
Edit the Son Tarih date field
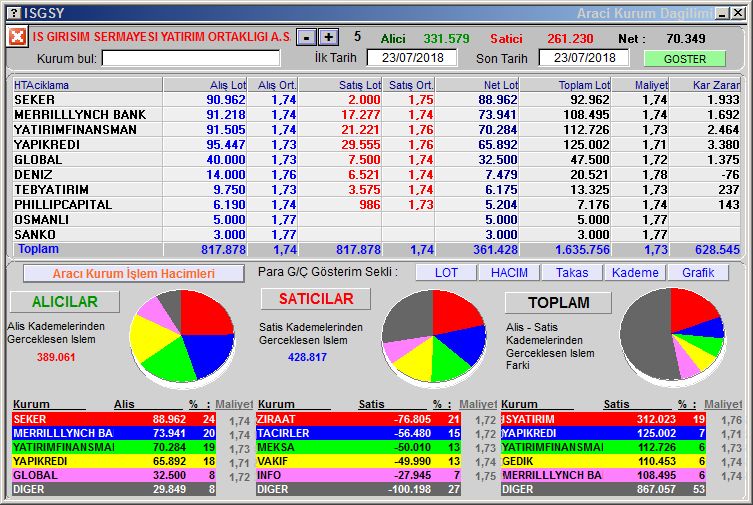[x=584, y=58]
